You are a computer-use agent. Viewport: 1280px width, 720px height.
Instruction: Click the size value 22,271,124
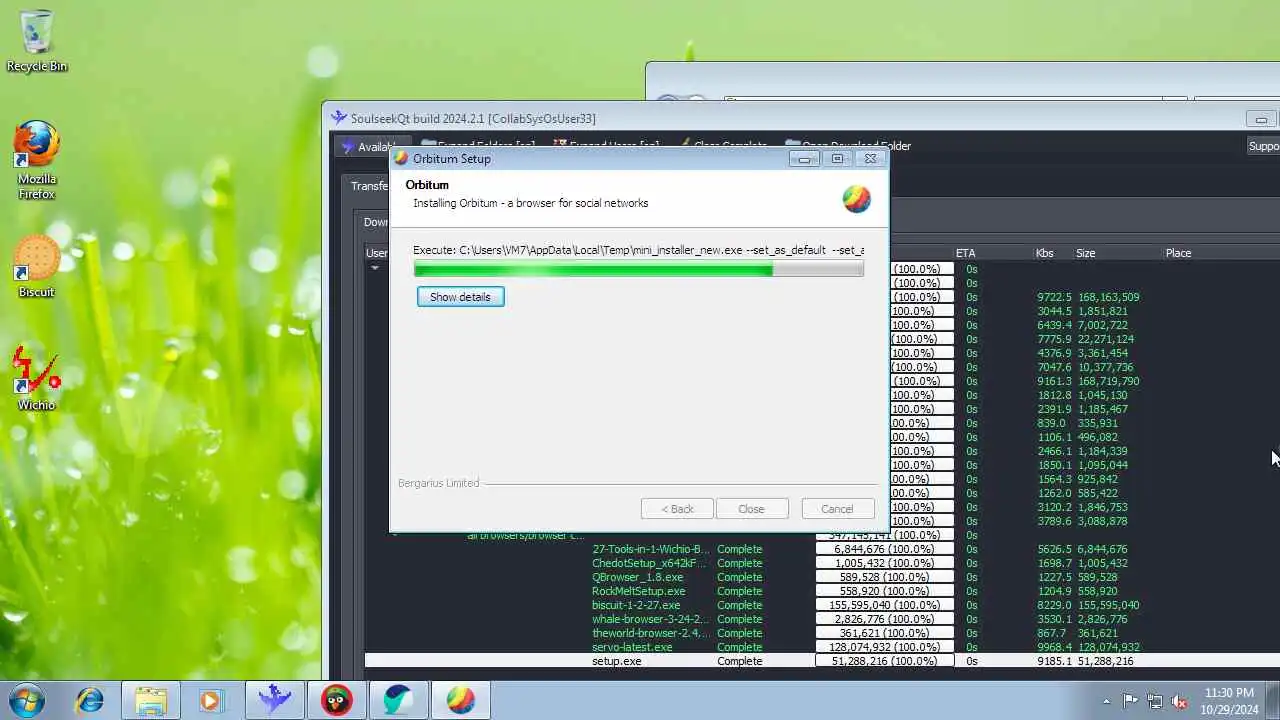coord(1105,339)
